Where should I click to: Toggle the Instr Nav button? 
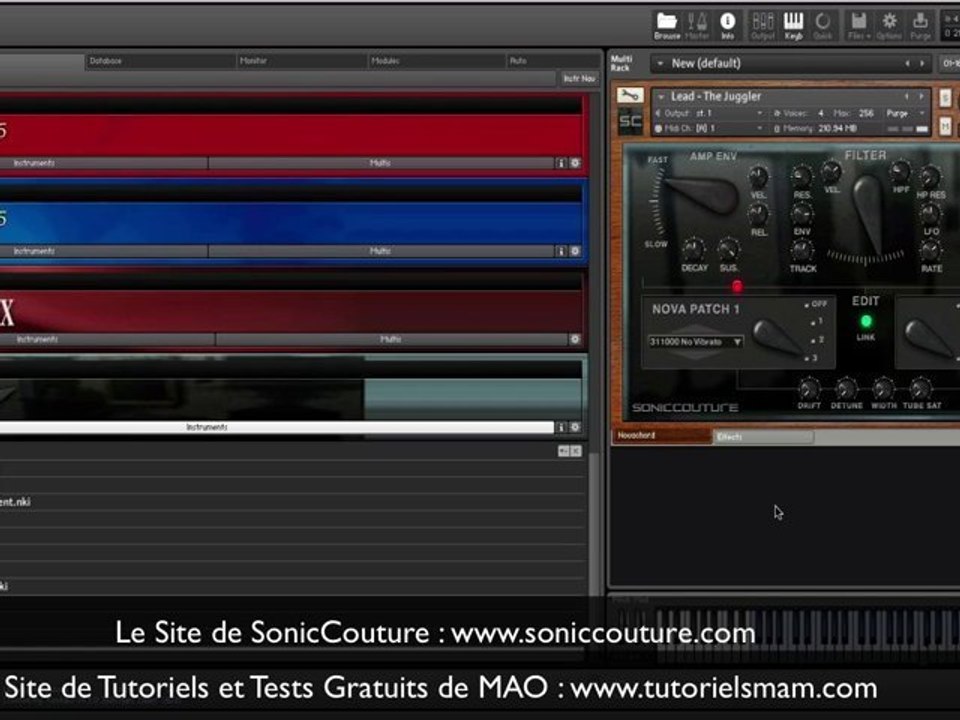point(579,78)
